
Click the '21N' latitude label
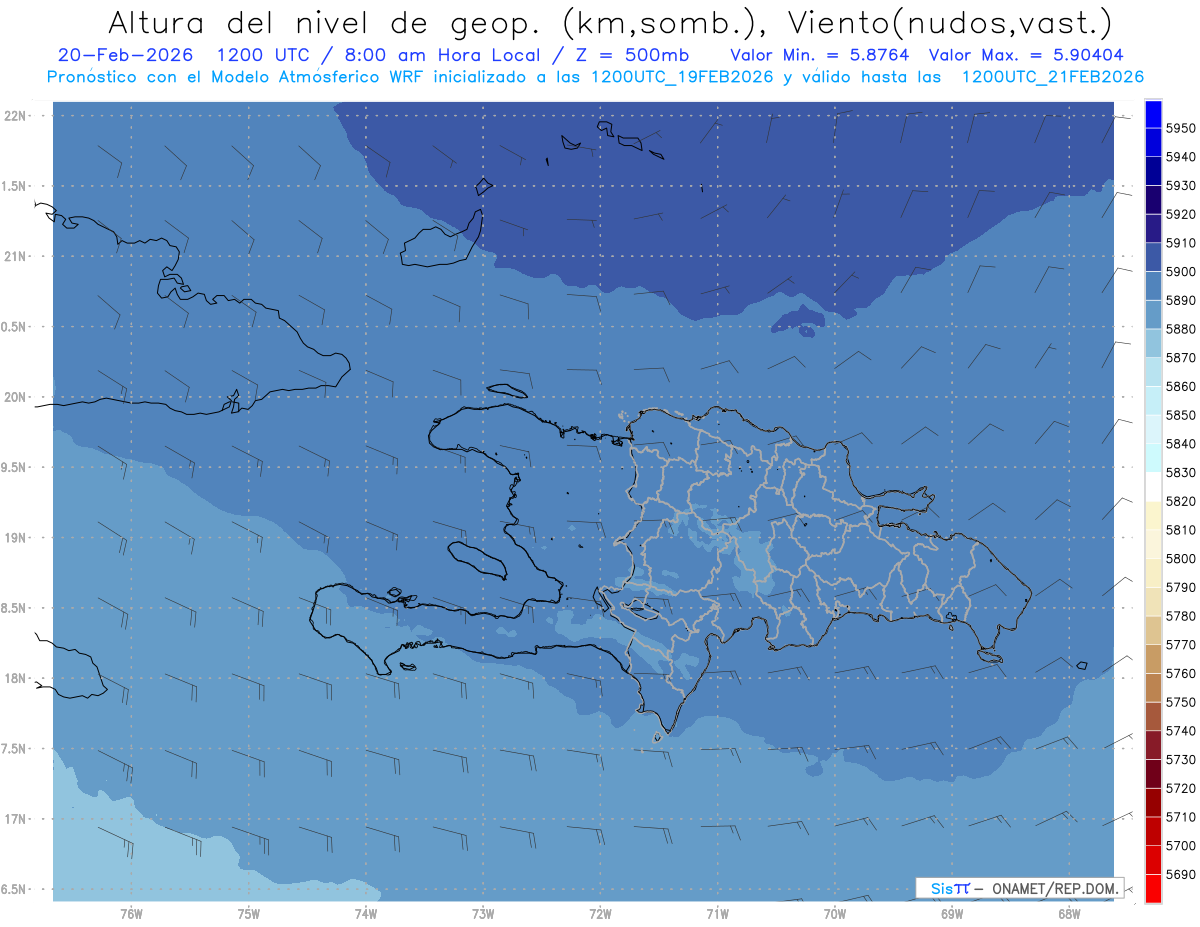(17, 257)
